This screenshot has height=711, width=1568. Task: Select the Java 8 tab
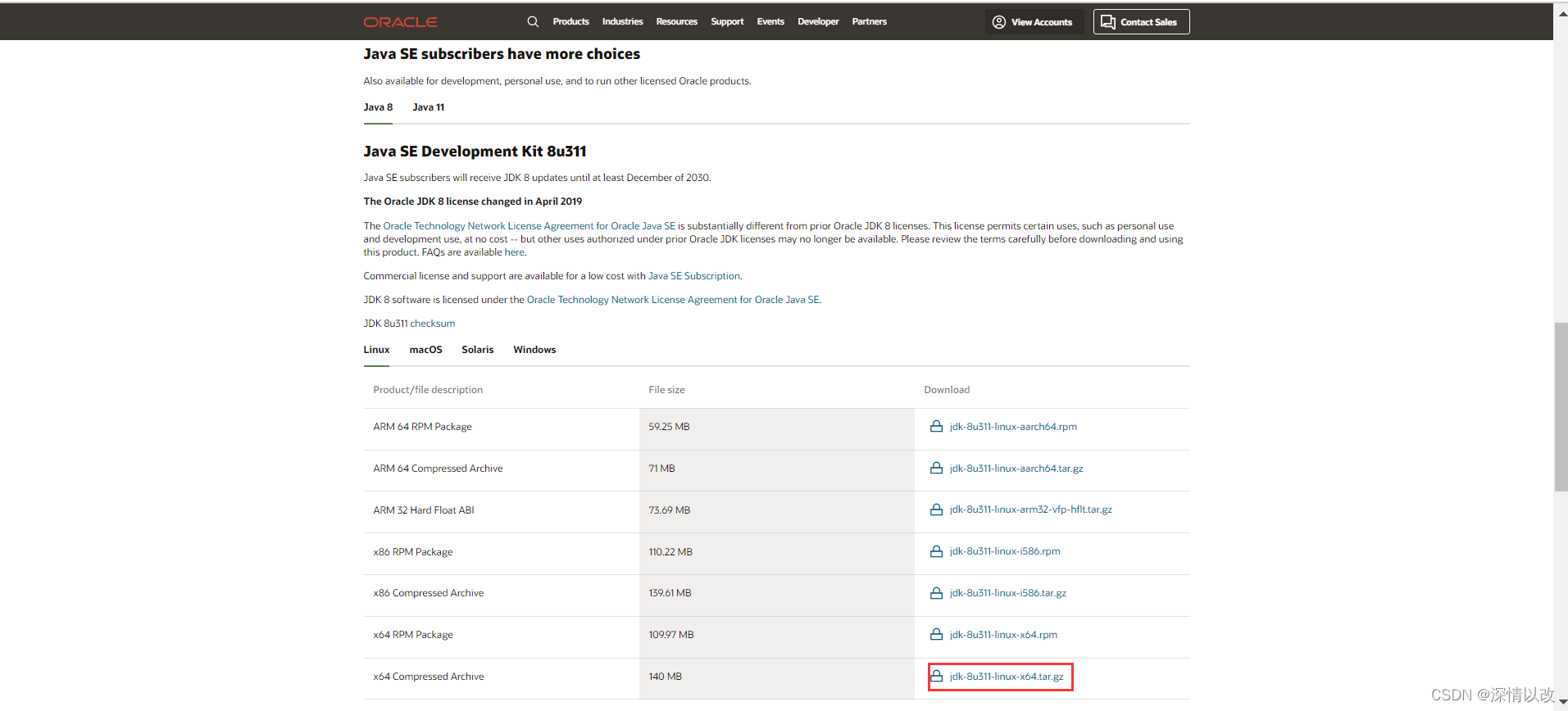[378, 107]
